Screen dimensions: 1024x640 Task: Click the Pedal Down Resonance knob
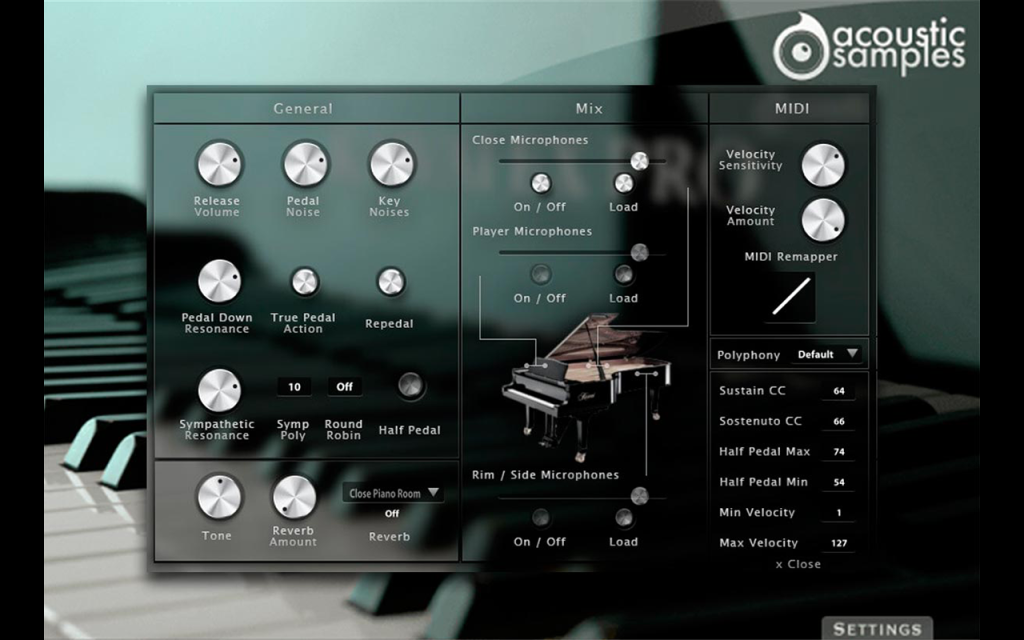pos(219,281)
